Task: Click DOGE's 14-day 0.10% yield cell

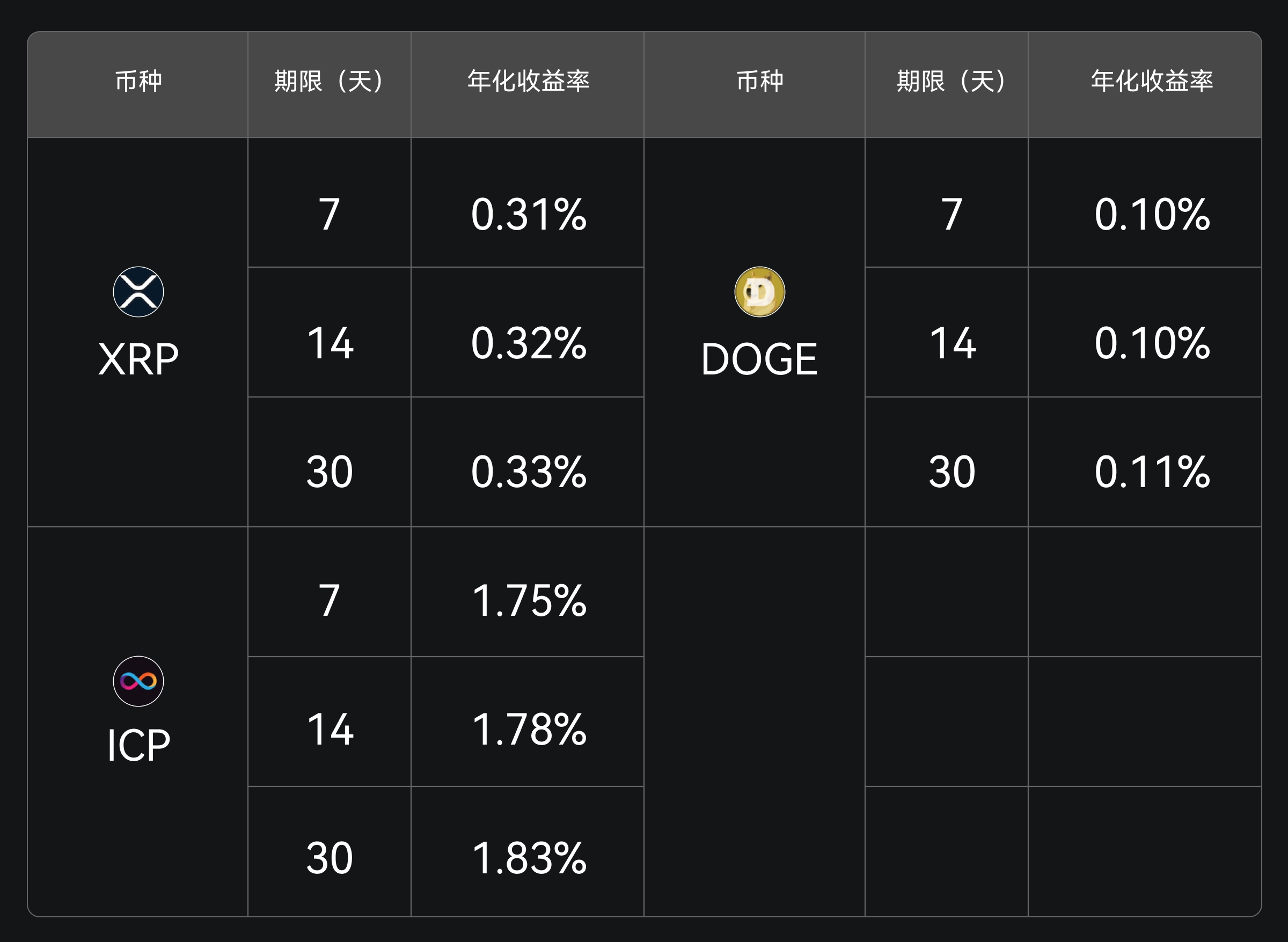Action: click(x=1152, y=343)
